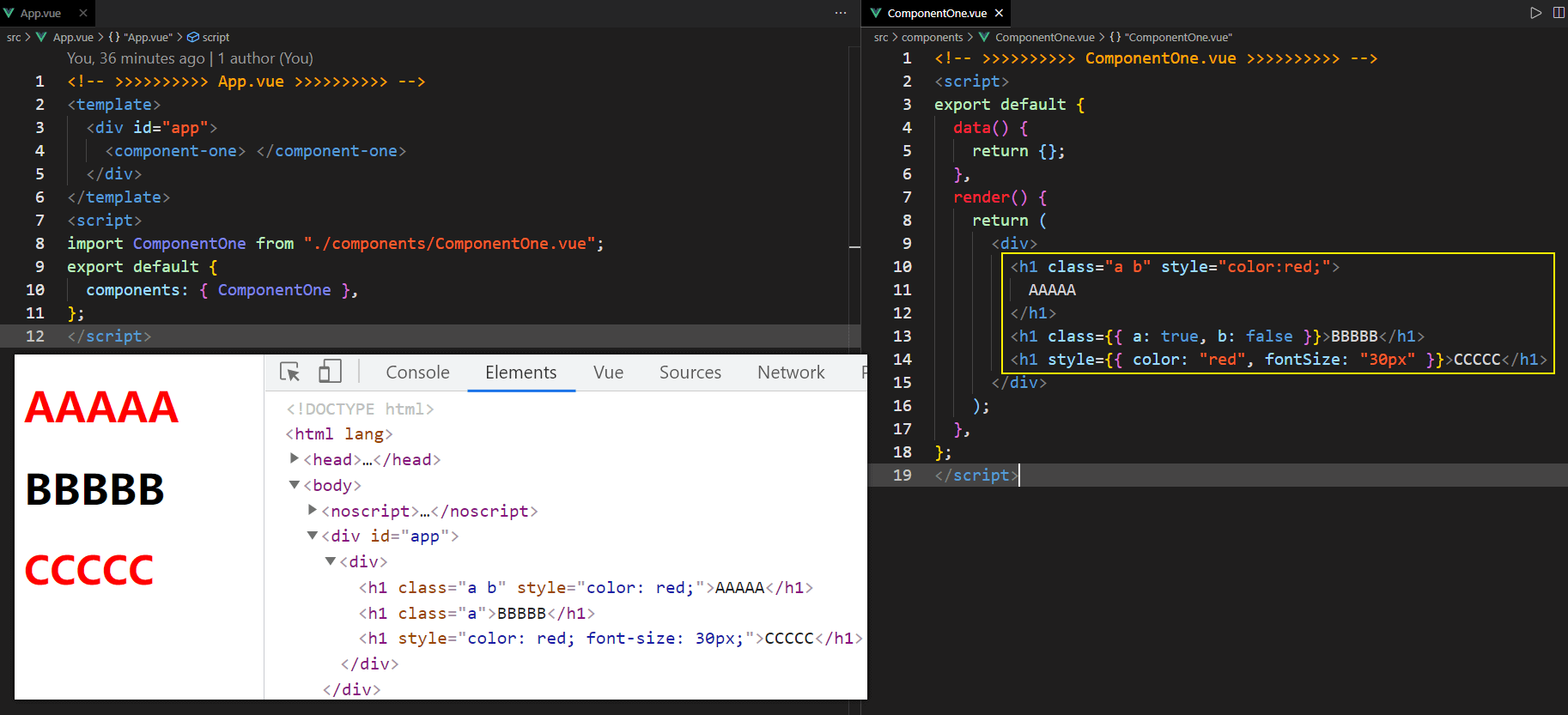
Task: Click the "App.vue" braces breadcrumb
Action: 140,37
